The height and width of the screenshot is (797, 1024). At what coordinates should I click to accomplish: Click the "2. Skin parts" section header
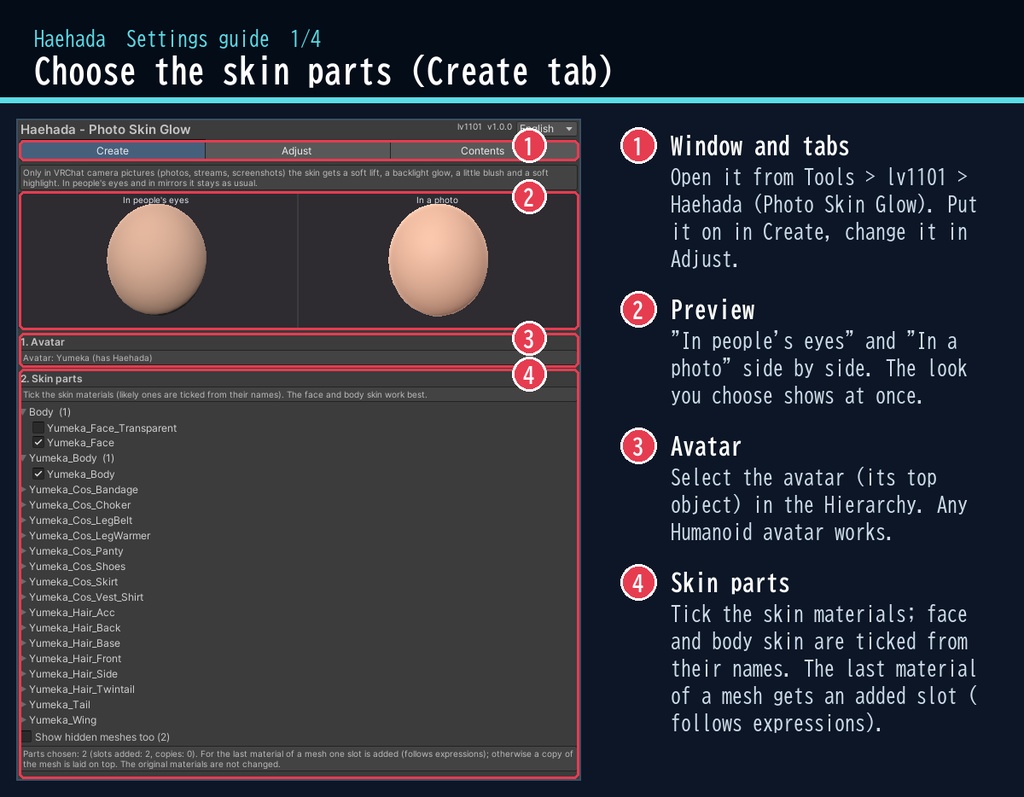click(x=52, y=378)
